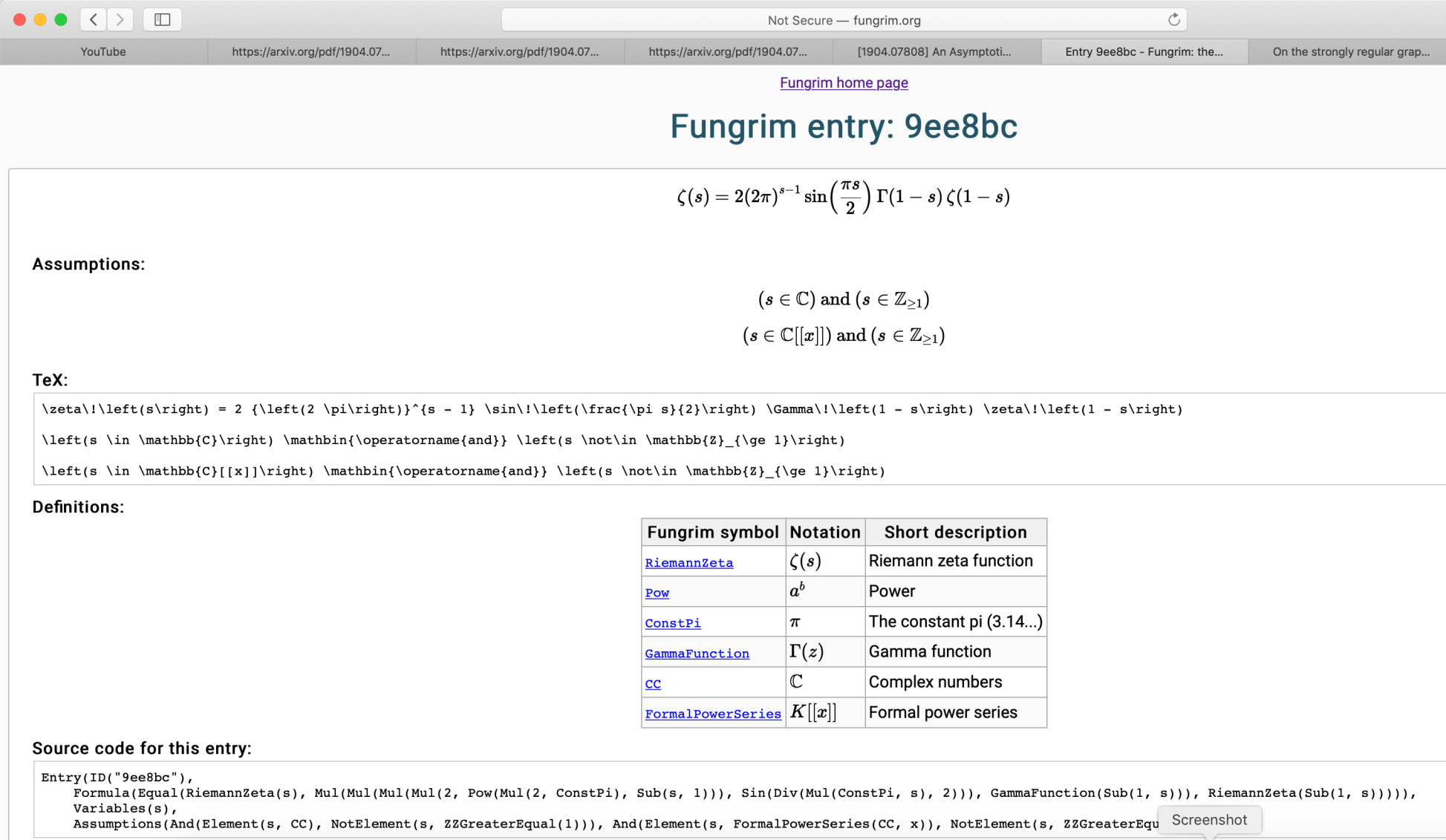Open the FormalPowerSeries symbol entry

coord(712,714)
